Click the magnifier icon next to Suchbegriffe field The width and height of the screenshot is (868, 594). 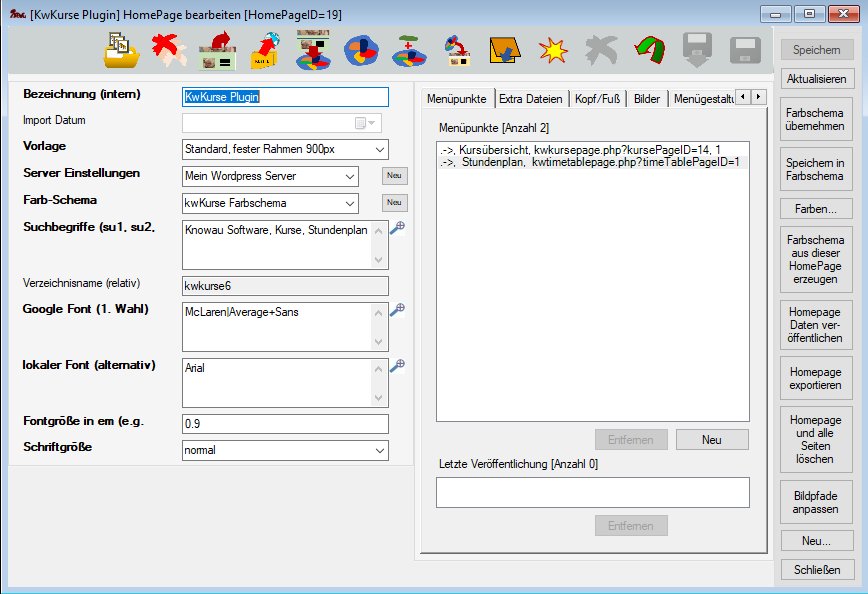tap(397, 228)
